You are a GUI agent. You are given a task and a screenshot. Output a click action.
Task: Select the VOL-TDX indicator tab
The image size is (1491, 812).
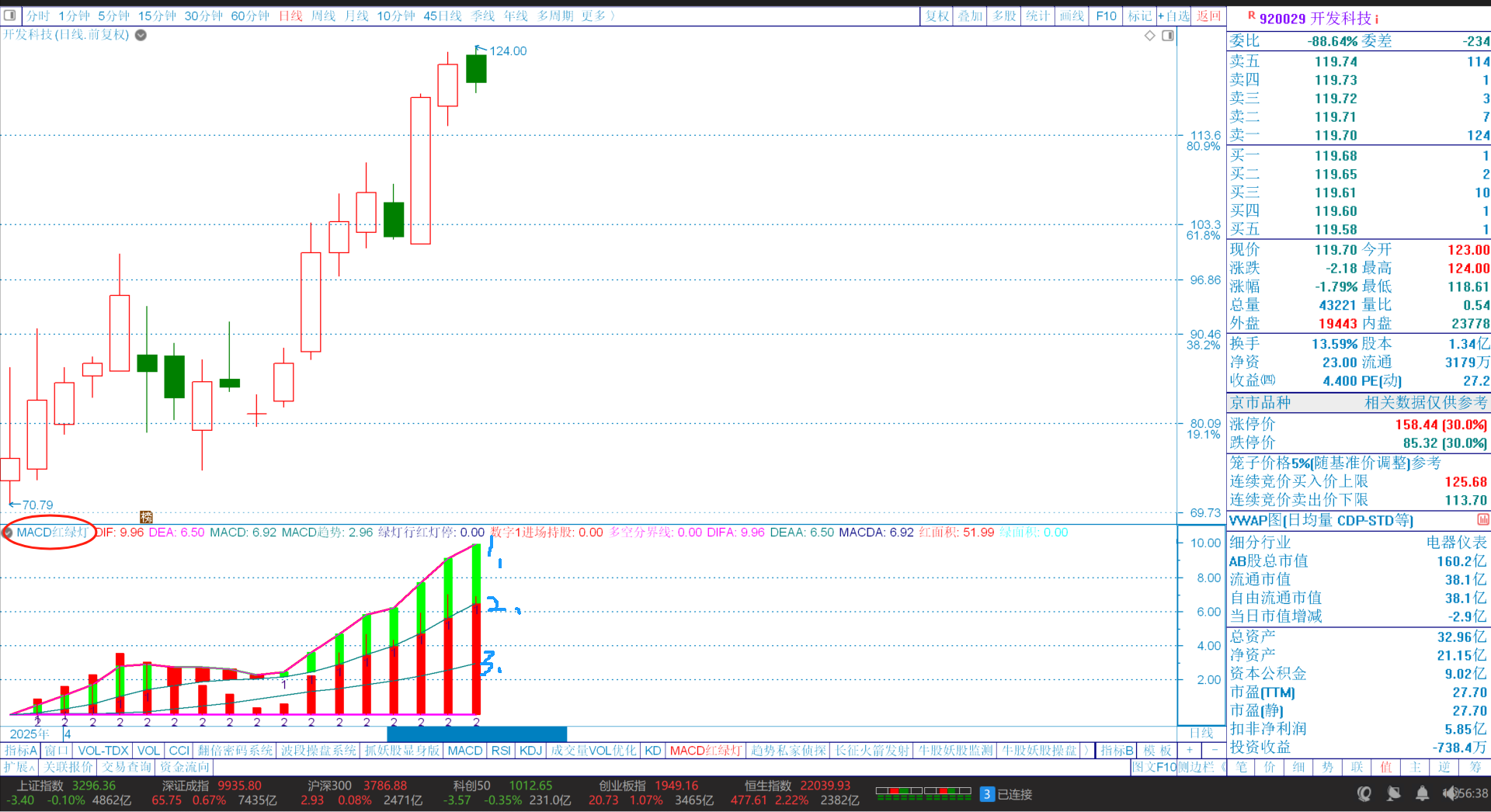click(x=103, y=751)
